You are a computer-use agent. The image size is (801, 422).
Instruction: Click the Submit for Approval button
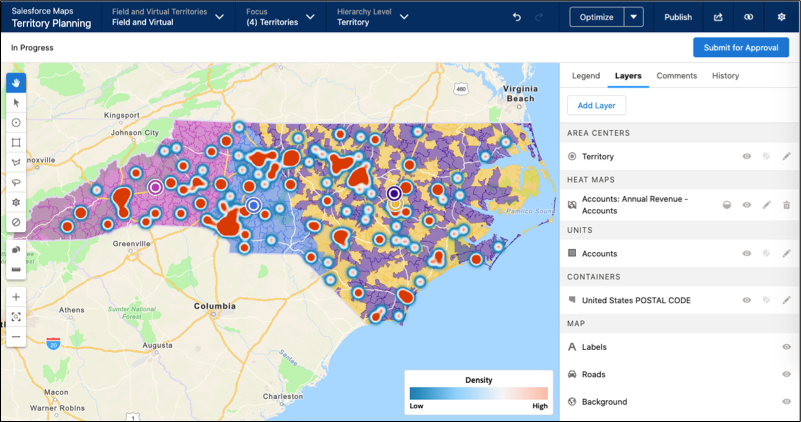[740, 47]
